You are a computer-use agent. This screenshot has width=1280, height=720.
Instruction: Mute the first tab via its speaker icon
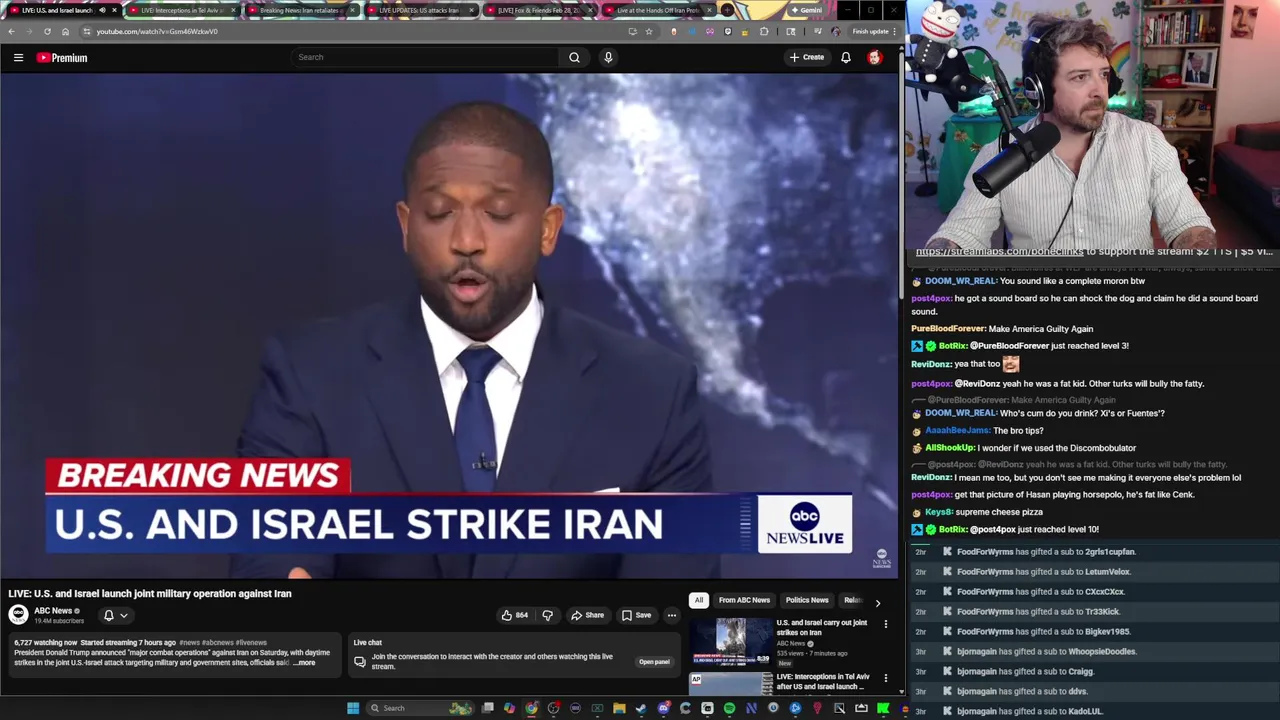point(102,10)
